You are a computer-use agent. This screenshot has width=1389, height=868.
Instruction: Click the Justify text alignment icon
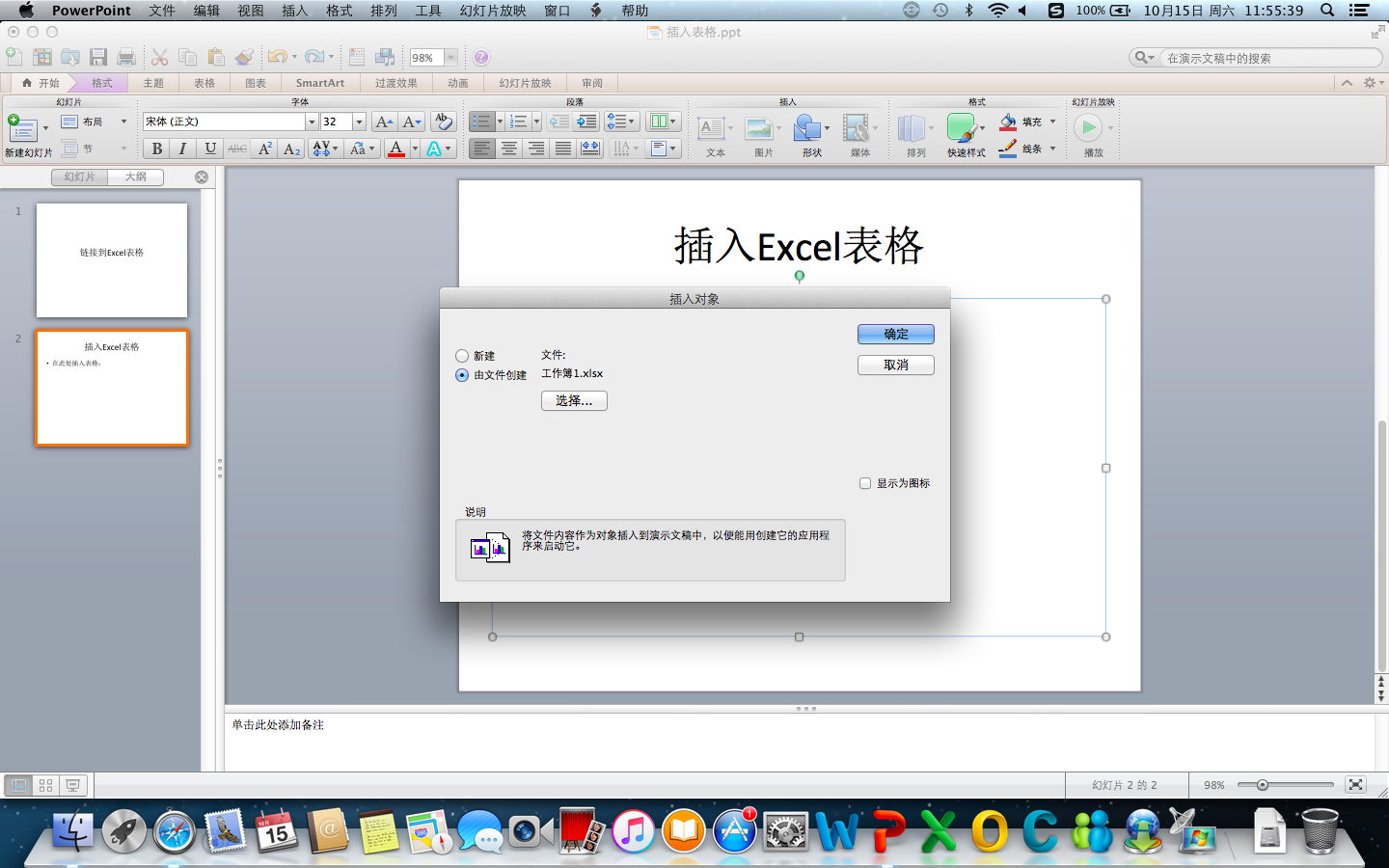pos(562,149)
